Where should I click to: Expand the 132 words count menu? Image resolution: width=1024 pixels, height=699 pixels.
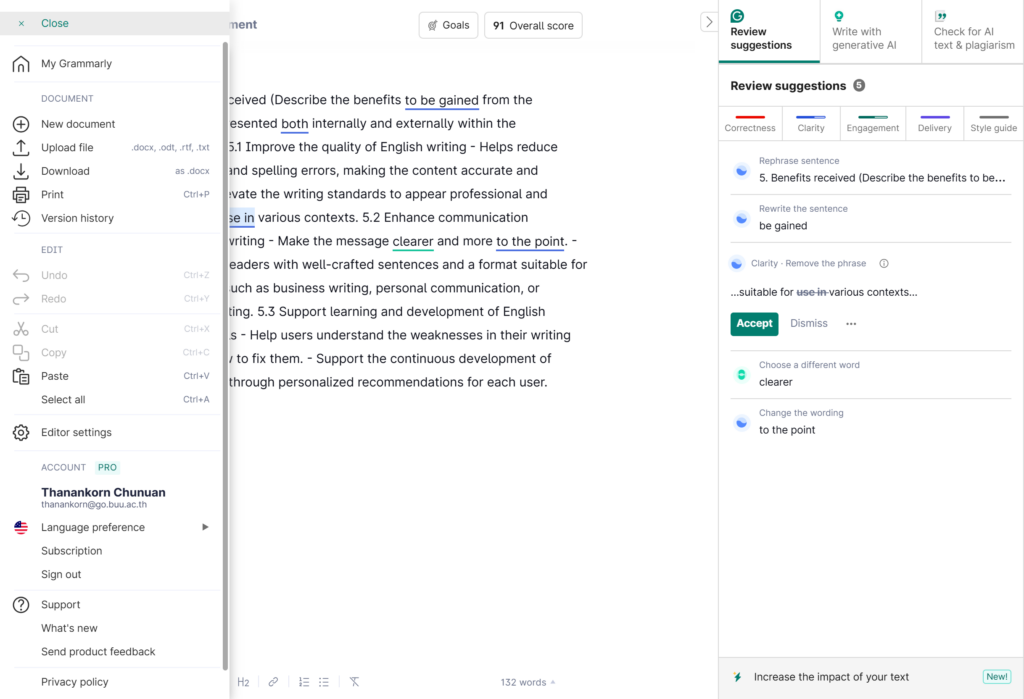point(527,682)
